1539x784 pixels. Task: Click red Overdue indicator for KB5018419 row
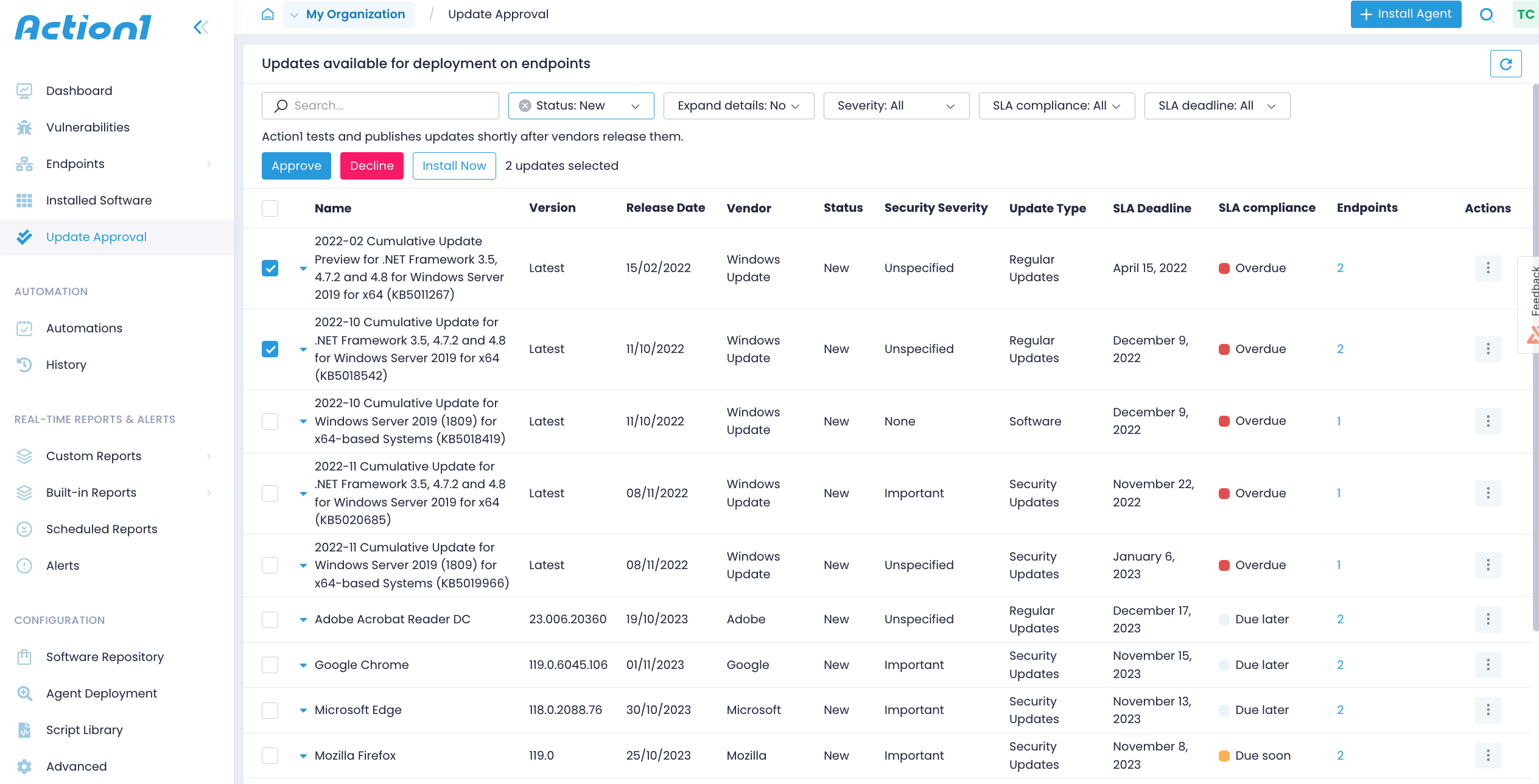click(1224, 421)
